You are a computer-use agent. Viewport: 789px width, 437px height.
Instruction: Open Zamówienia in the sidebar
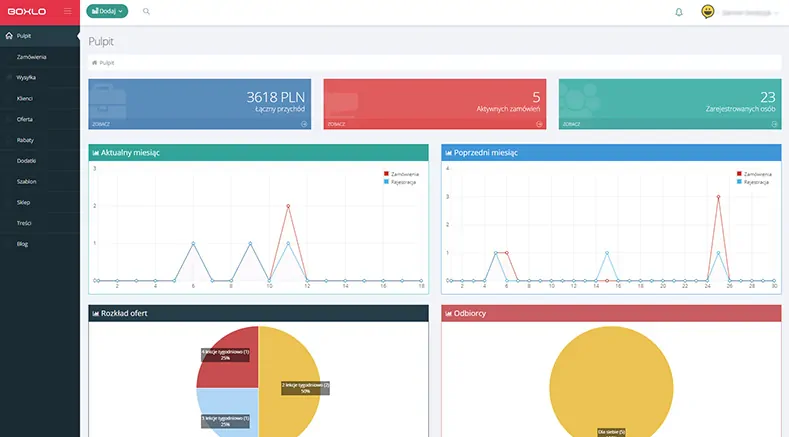click(35, 56)
